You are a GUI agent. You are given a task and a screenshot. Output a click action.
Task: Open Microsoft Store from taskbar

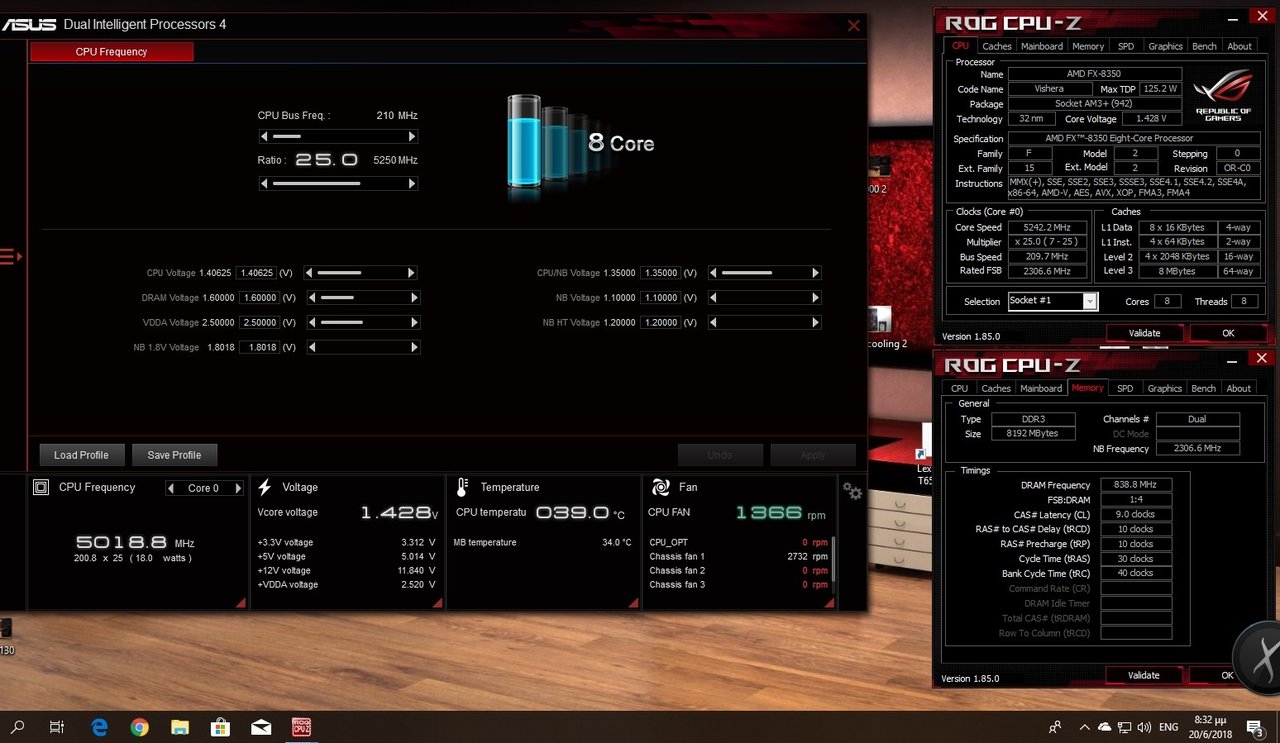click(220, 727)
